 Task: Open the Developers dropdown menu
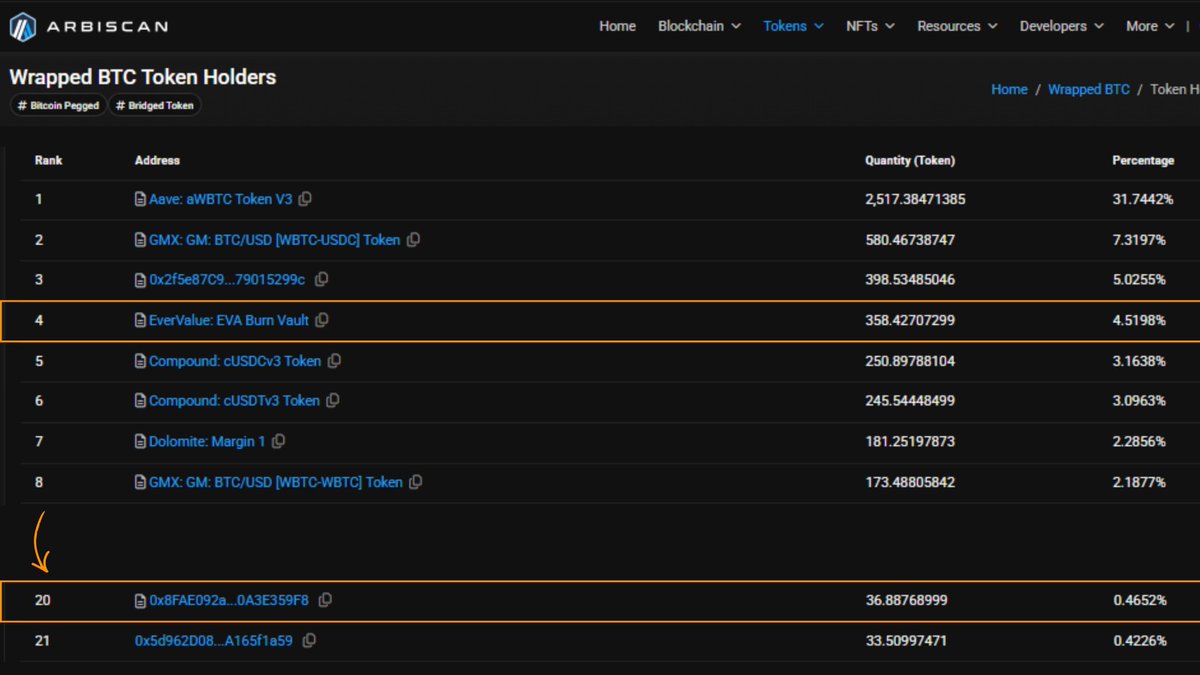1061,26
